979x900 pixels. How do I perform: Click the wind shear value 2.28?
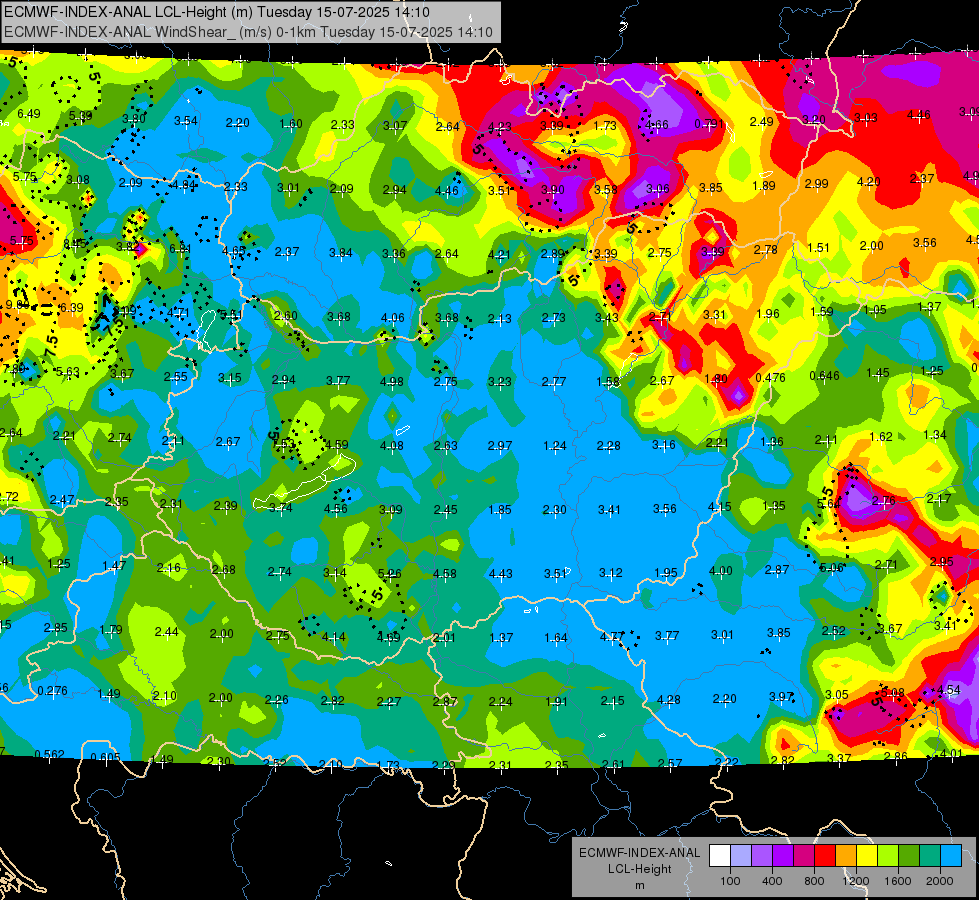point(609,445)
